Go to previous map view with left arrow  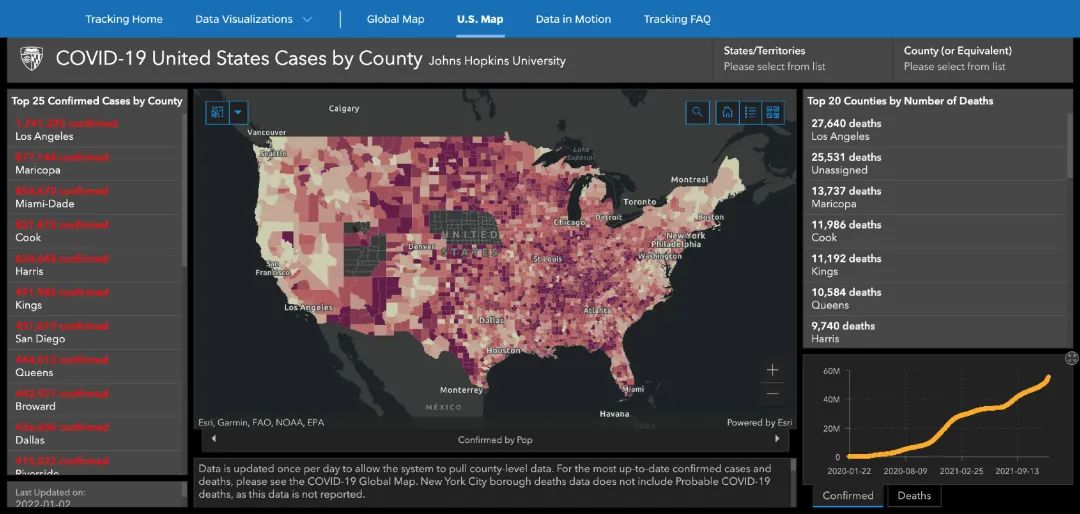(214, 439)
